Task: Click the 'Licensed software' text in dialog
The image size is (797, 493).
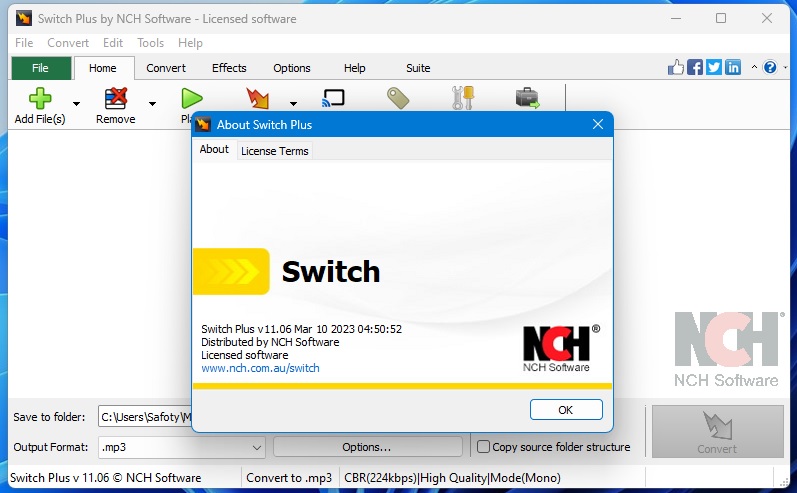Action: click(244, 355)
